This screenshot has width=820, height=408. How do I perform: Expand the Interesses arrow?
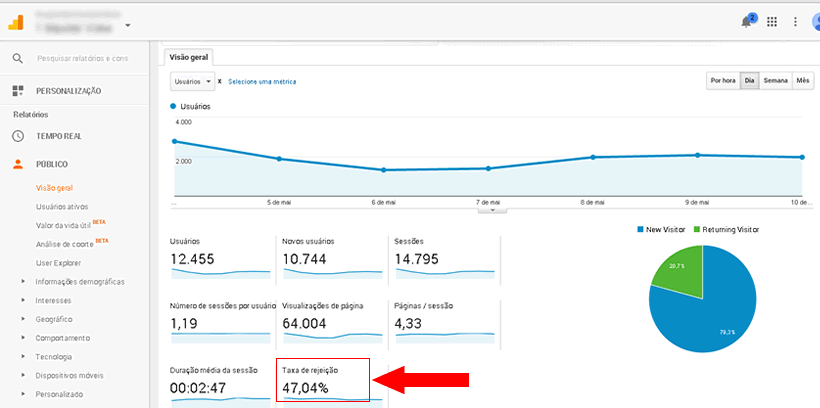23,300
